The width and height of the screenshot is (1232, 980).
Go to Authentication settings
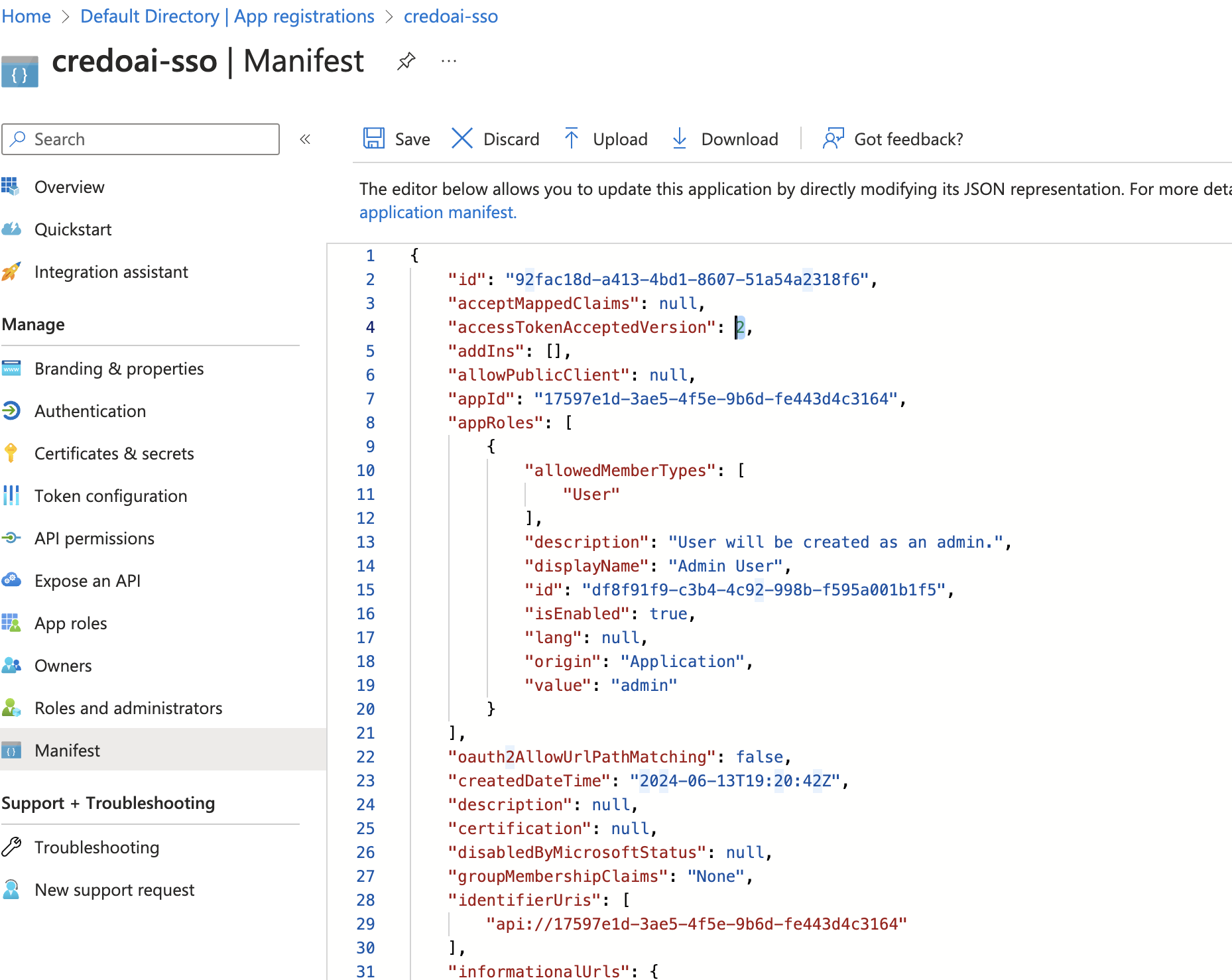click(90, 411)
